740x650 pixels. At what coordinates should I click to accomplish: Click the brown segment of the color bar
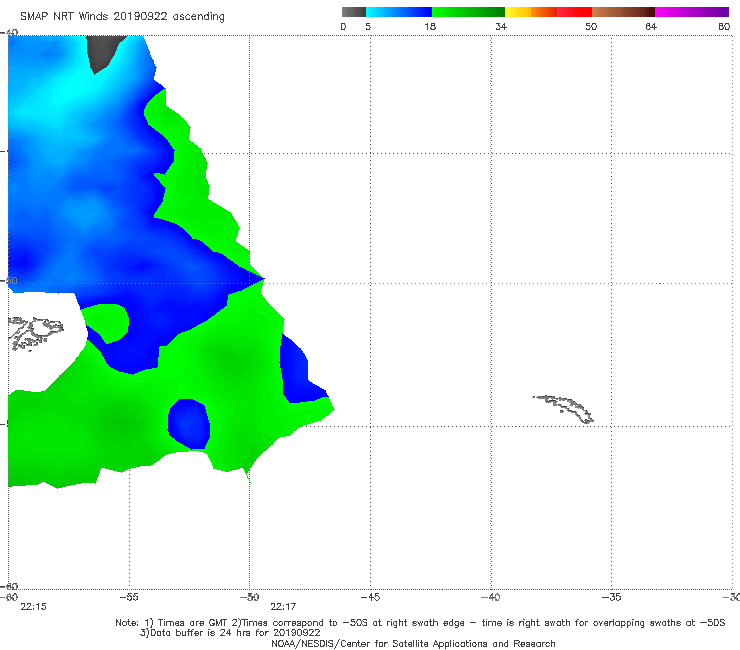pyautogui.click(x=623, y=12)
